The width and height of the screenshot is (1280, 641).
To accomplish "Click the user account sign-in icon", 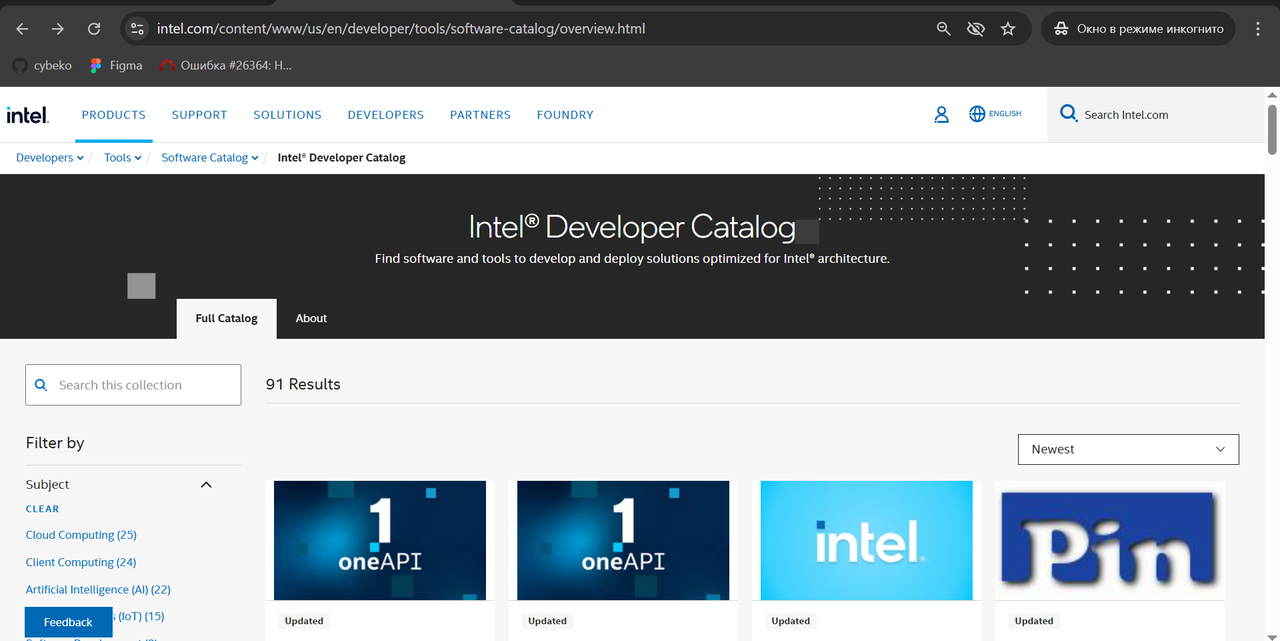I will 941,115.
